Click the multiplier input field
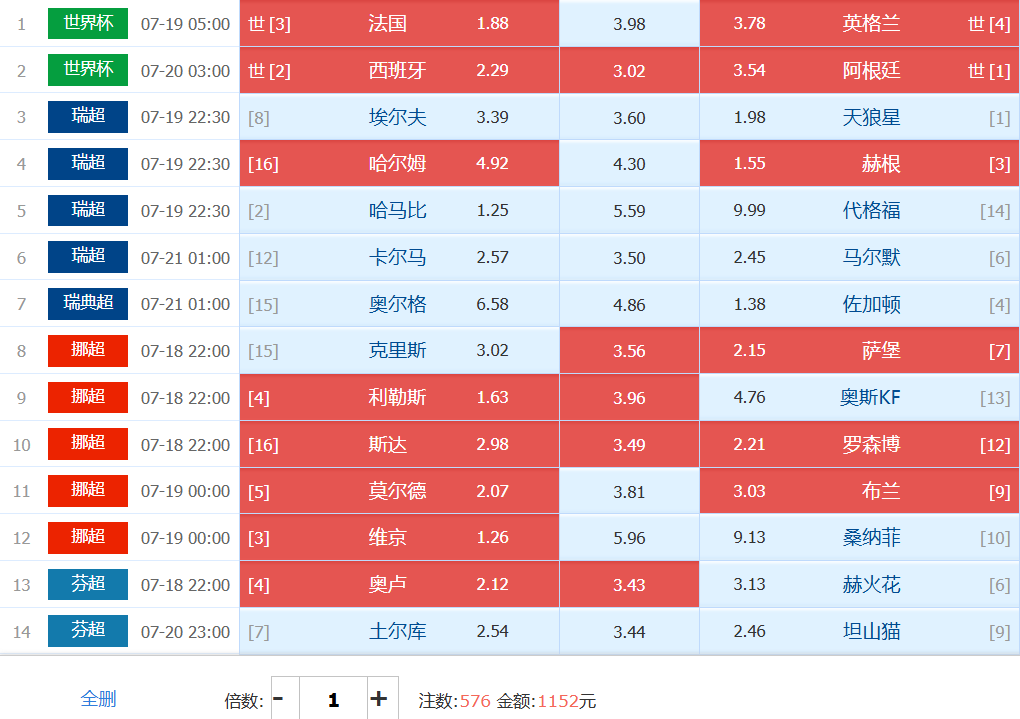 [334, 699]
